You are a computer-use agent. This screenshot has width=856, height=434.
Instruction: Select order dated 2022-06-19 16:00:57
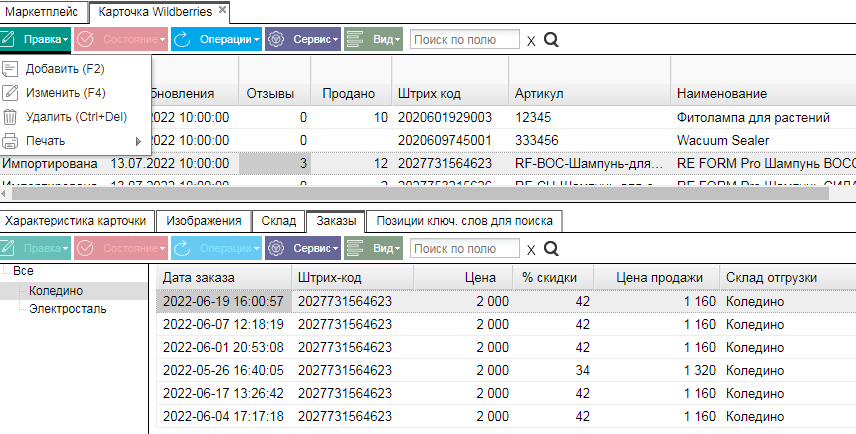pos(223,301)
